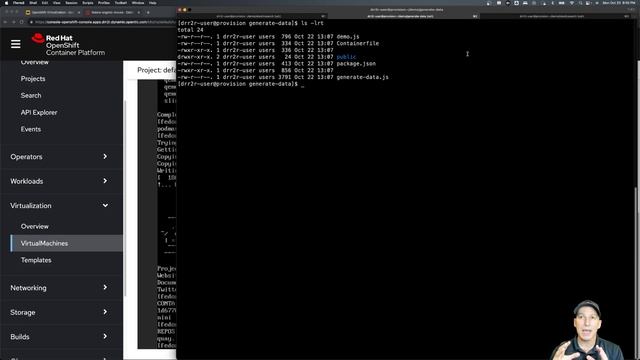Switch to the OpenShift Virtualization browser tab

(x=52, y=12)
